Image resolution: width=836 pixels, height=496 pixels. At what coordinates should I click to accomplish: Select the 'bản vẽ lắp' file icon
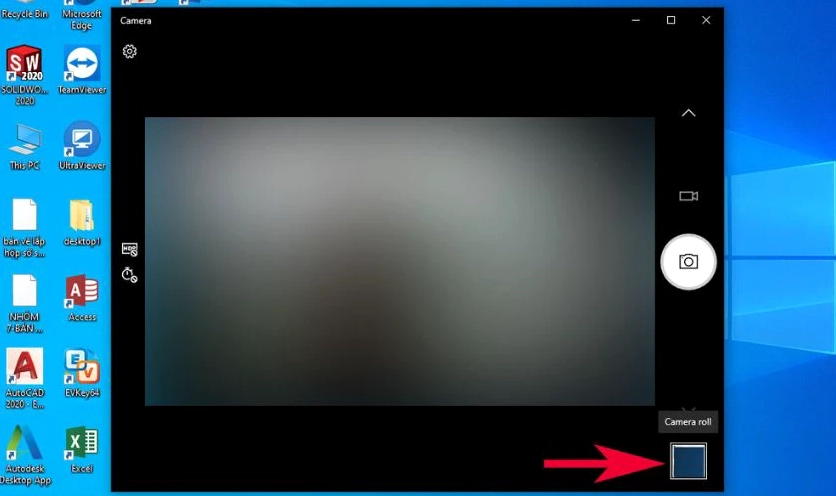coord(25,228)
